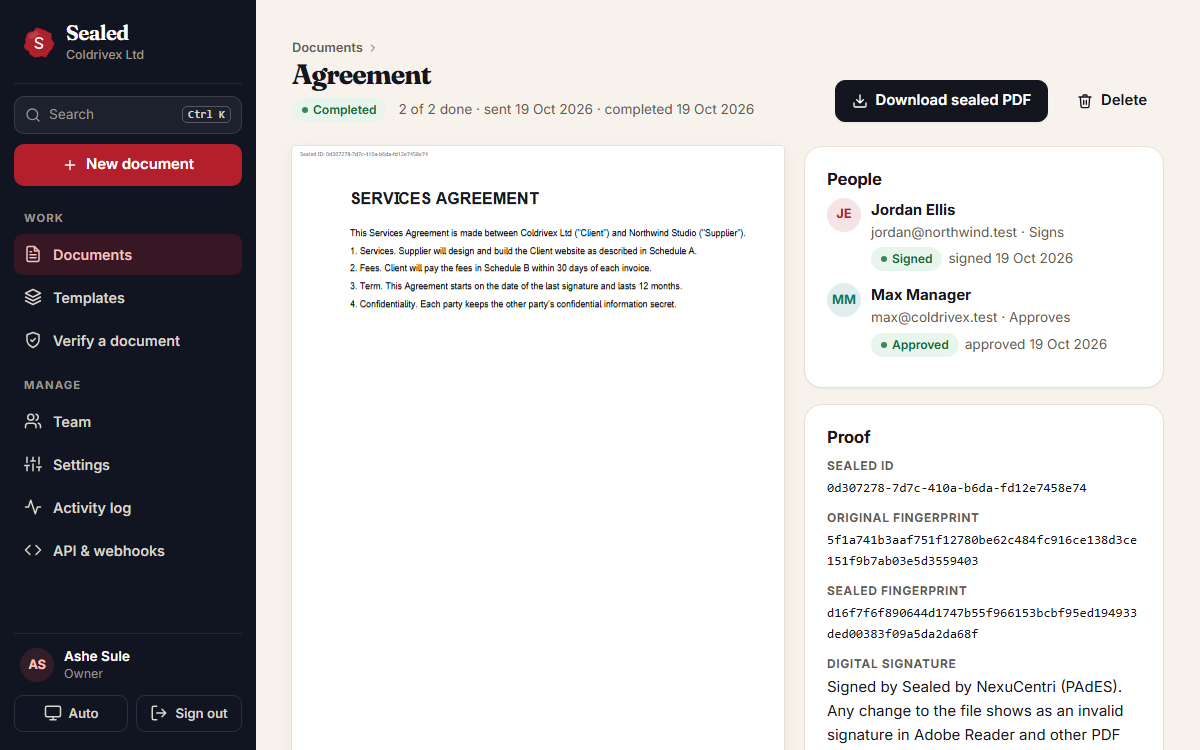
Task: Click the DIGITAL SIGNATURE label
Action: 891,664
